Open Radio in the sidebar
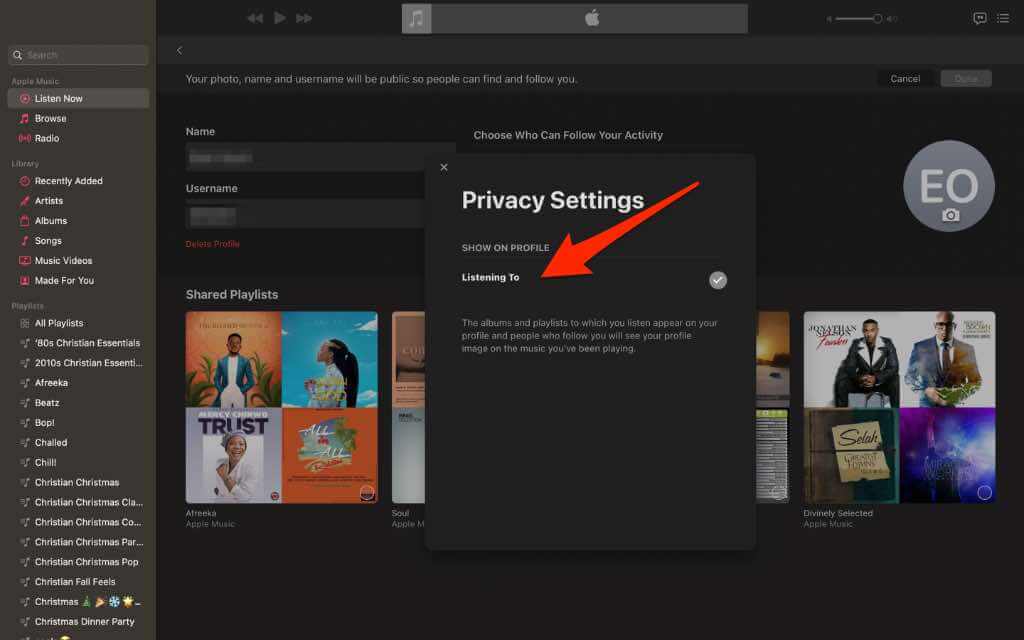1024x640 pixels. (47, 138)
